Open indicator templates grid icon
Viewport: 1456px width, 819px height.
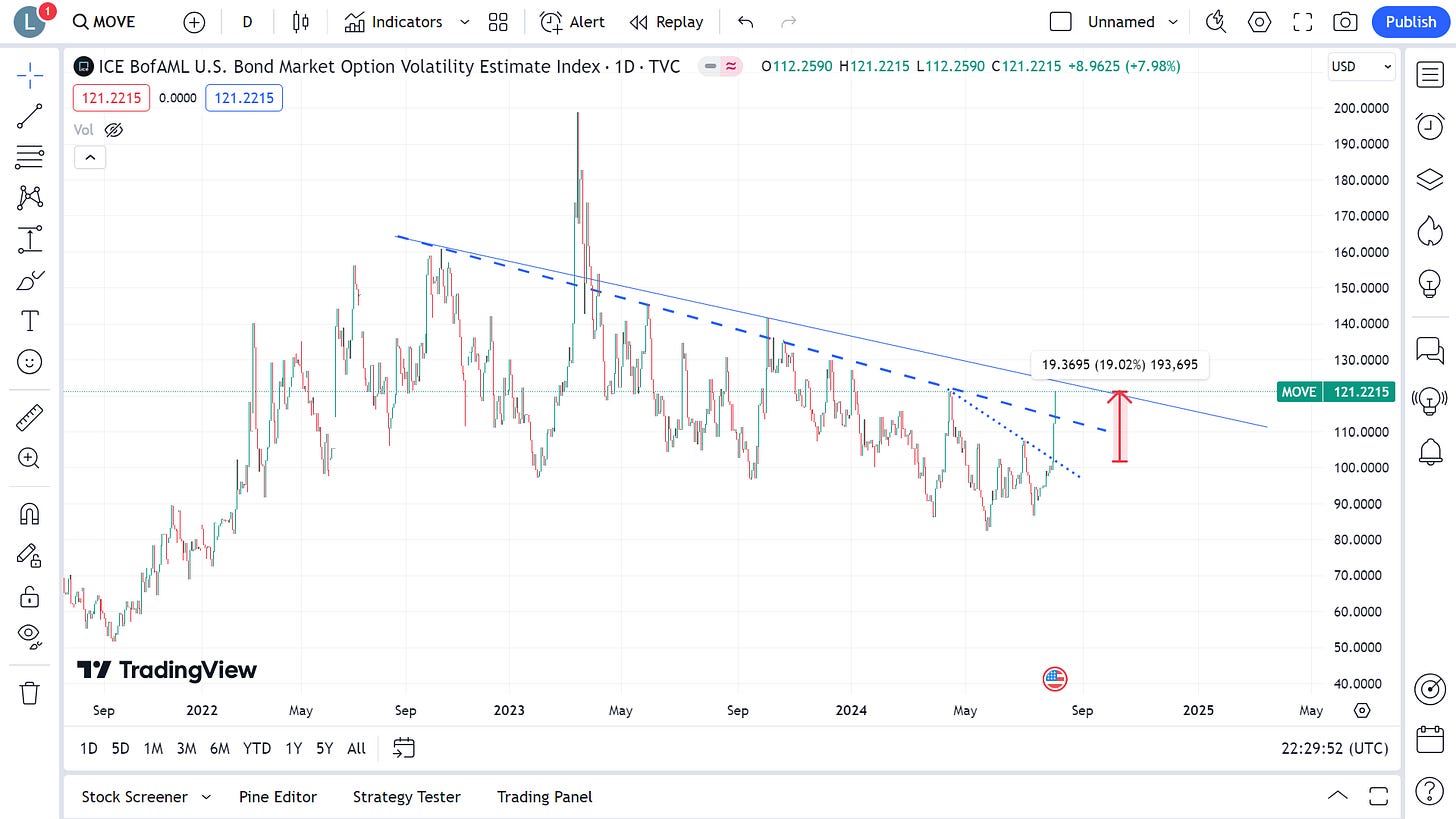498,21
